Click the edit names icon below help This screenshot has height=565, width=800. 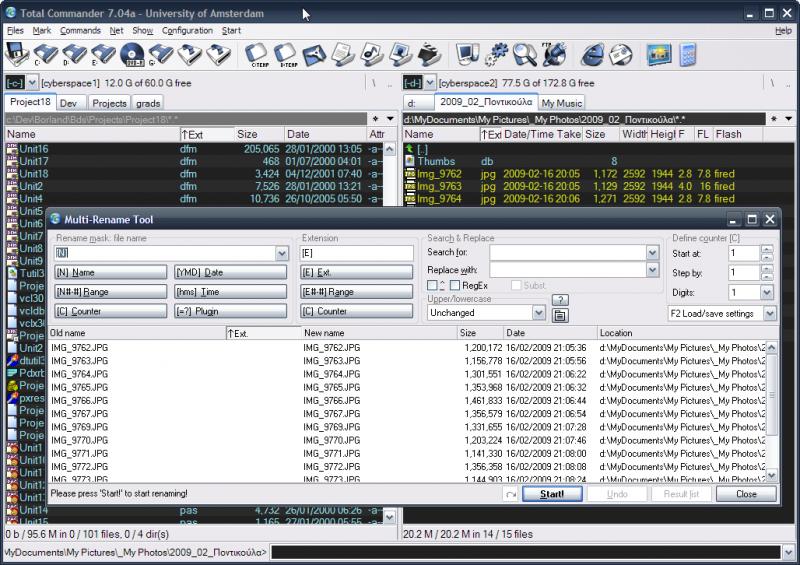point(560,315)
